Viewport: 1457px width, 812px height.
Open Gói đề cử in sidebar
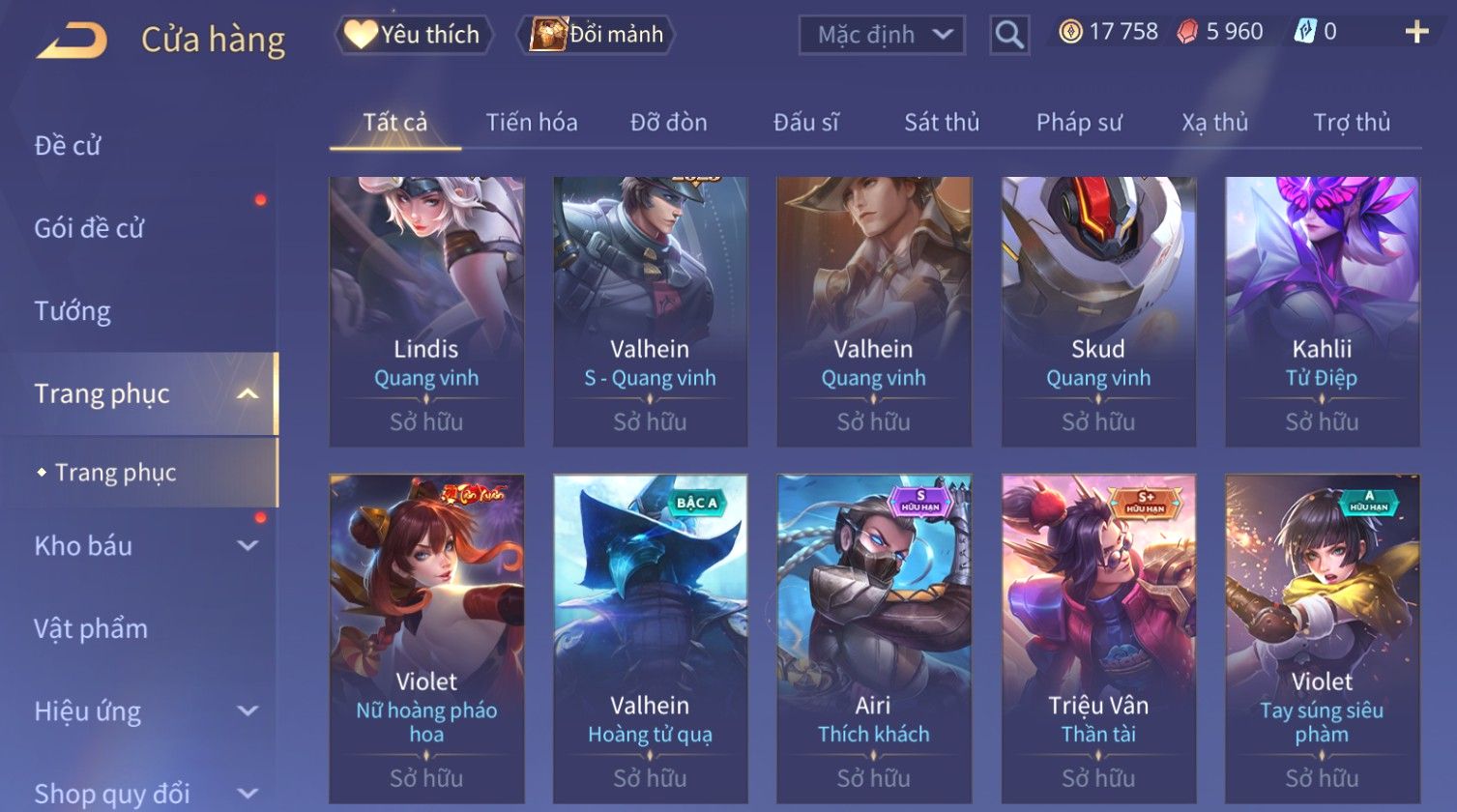pyautogui.click(x=89, y=229)
